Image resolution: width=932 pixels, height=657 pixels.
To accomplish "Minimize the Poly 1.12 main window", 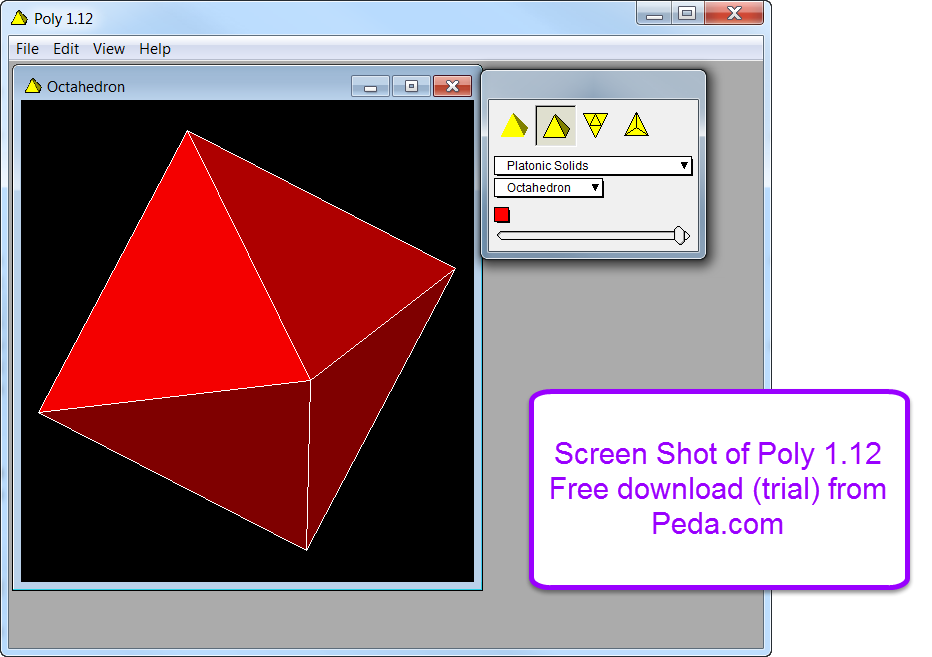I will 654,13.
